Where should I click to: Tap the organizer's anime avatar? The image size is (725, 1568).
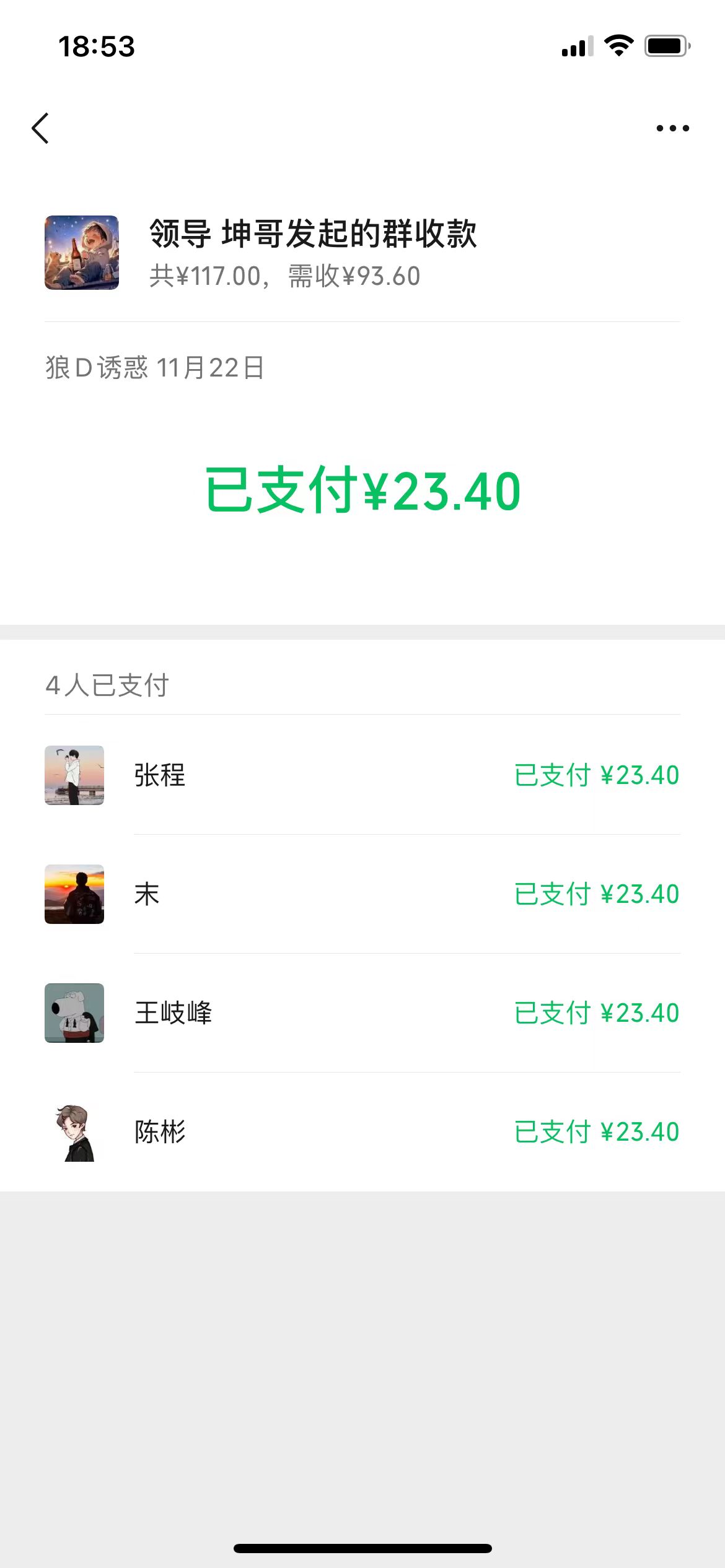(x=82, y=253)
